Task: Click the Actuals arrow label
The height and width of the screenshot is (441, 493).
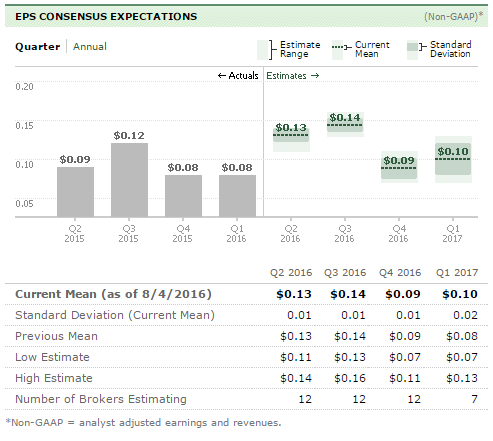Action: point(238,76)
